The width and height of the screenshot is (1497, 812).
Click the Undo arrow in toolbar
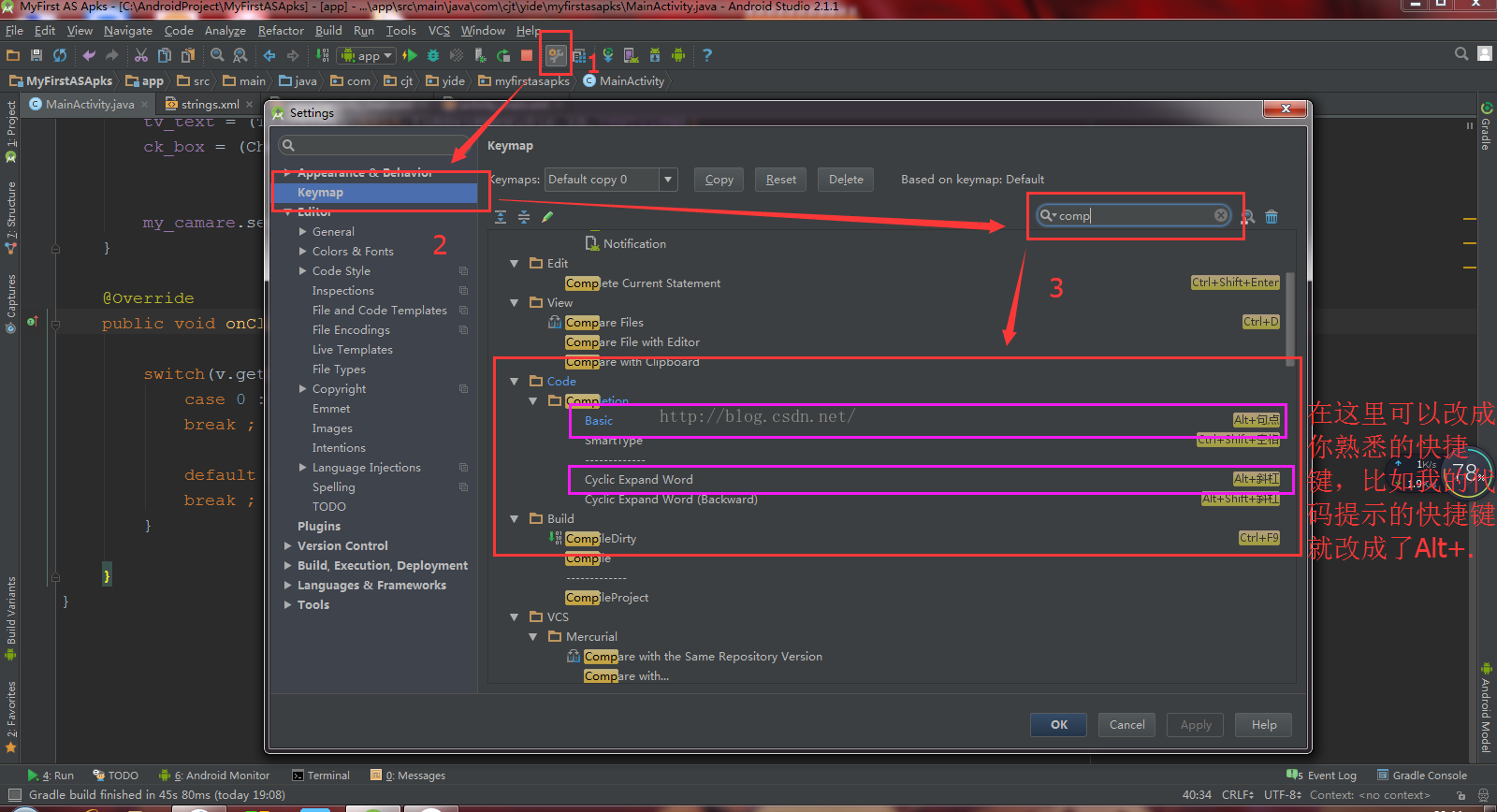click(x=89, y=55)
